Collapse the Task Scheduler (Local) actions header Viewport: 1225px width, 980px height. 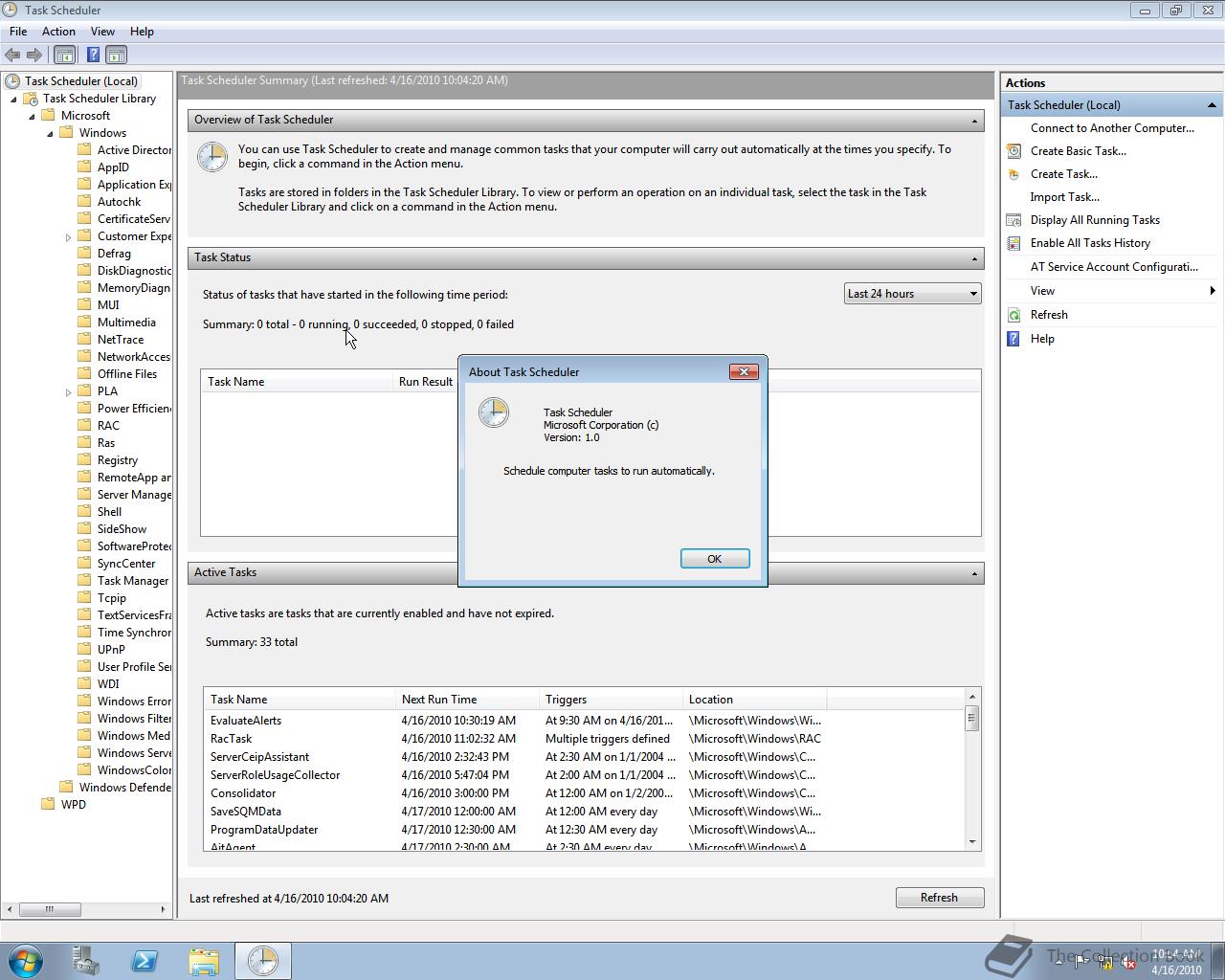[1212, 105]
